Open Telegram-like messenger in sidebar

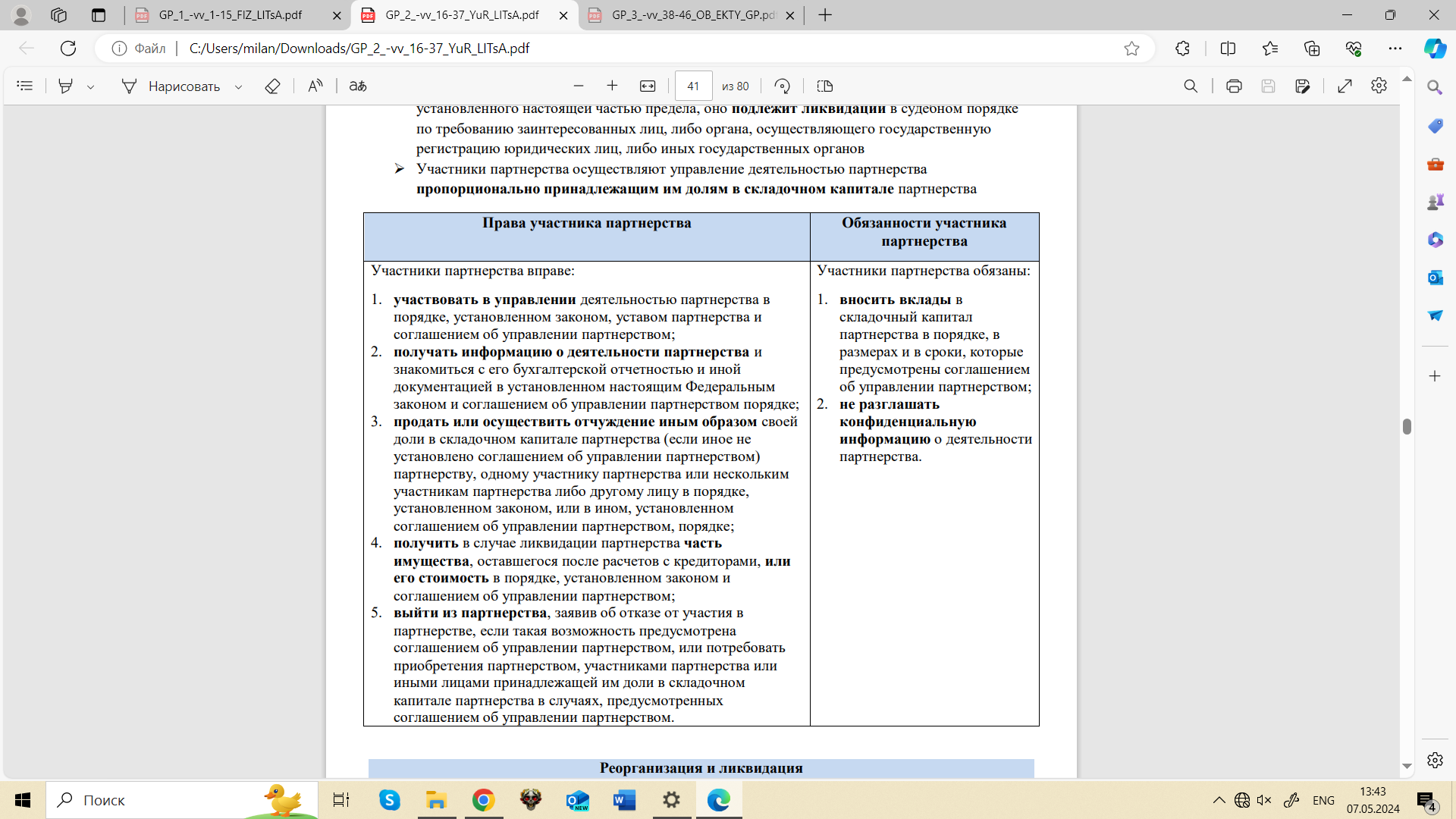(x=1435, y=315)
